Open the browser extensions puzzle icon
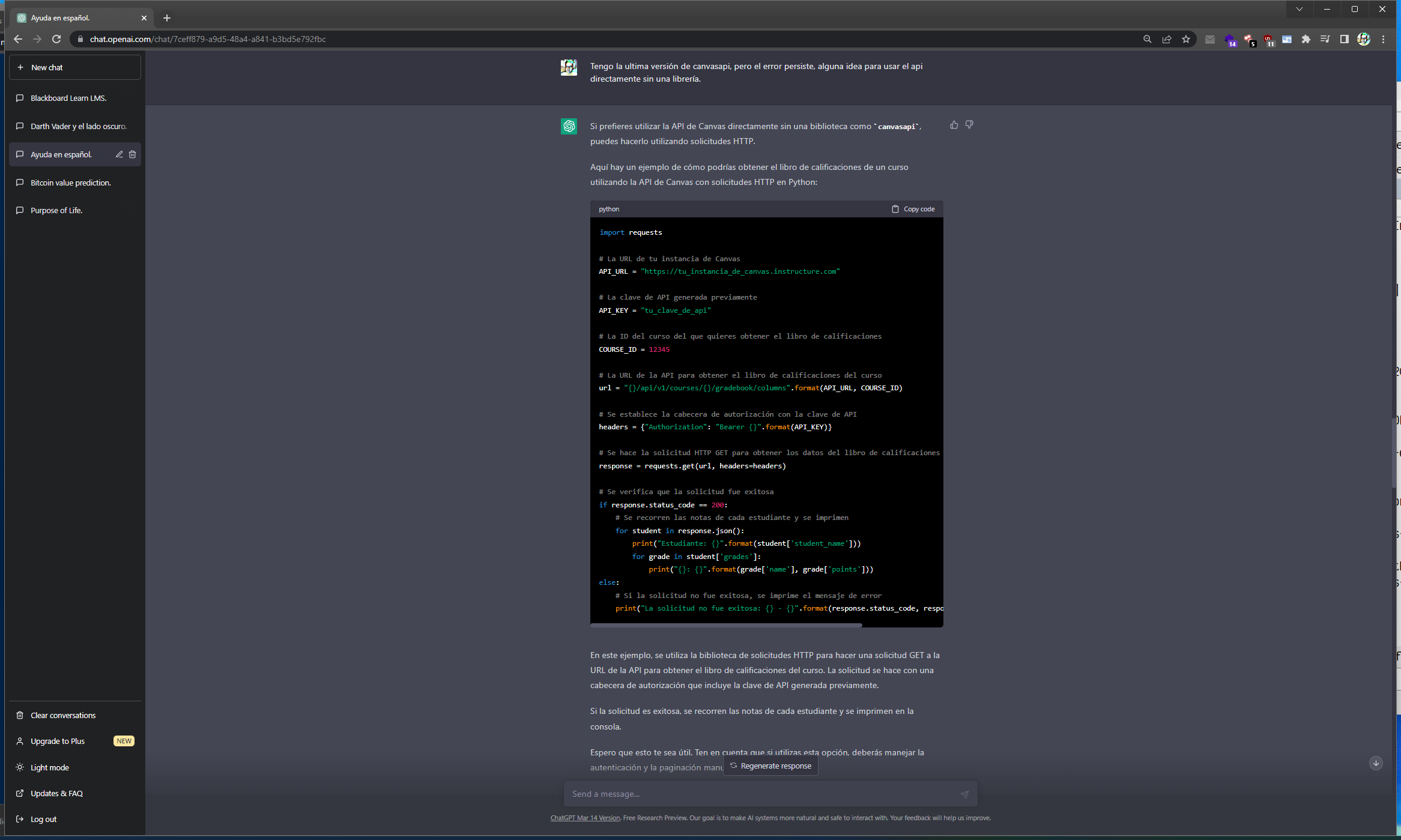This screenshot has width=1401, height=840. [1306, 39]
